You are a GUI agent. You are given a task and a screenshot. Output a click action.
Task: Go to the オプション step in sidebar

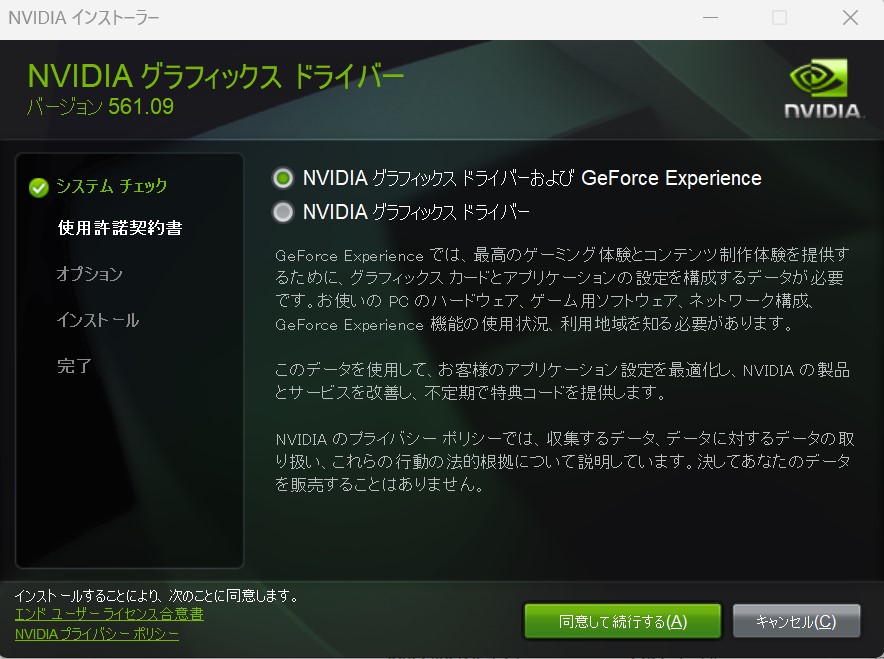coord(90,274)
